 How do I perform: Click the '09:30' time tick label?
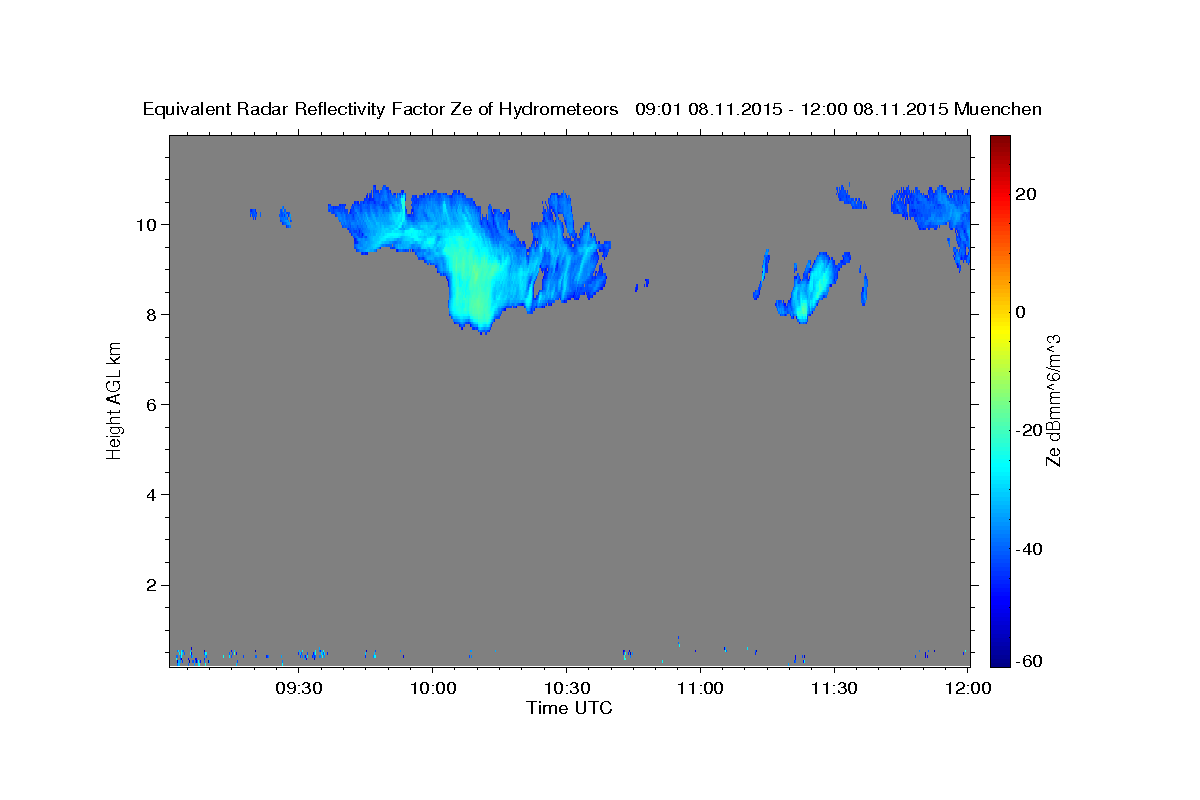pos(299,688)
